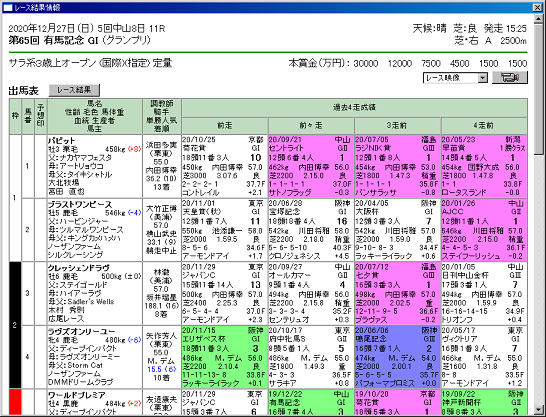Click the odds value 188.1 (16)
Screen dimensions: 546x417
click(162, 306)
